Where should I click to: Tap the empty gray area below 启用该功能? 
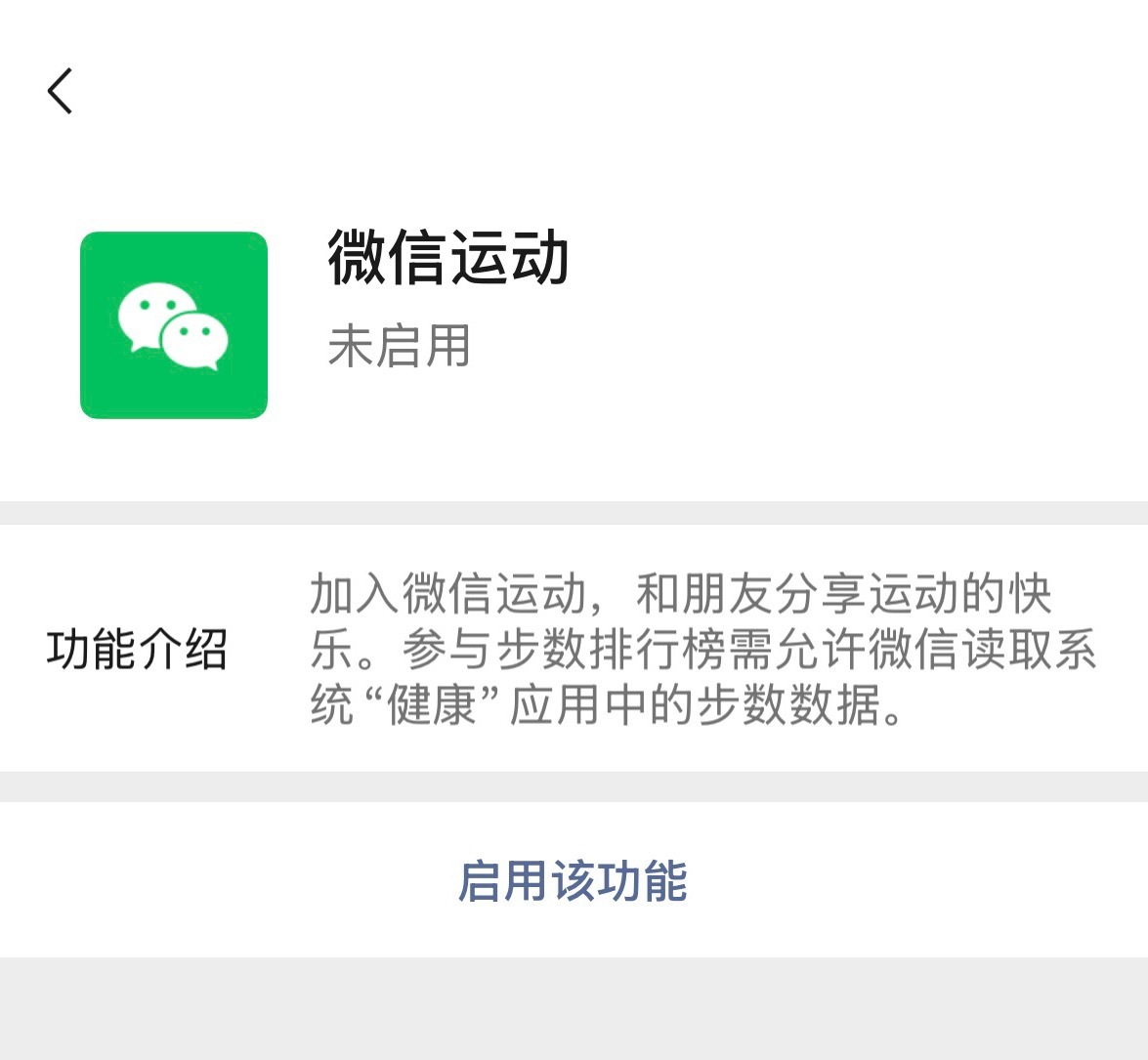click(574, 1009)
